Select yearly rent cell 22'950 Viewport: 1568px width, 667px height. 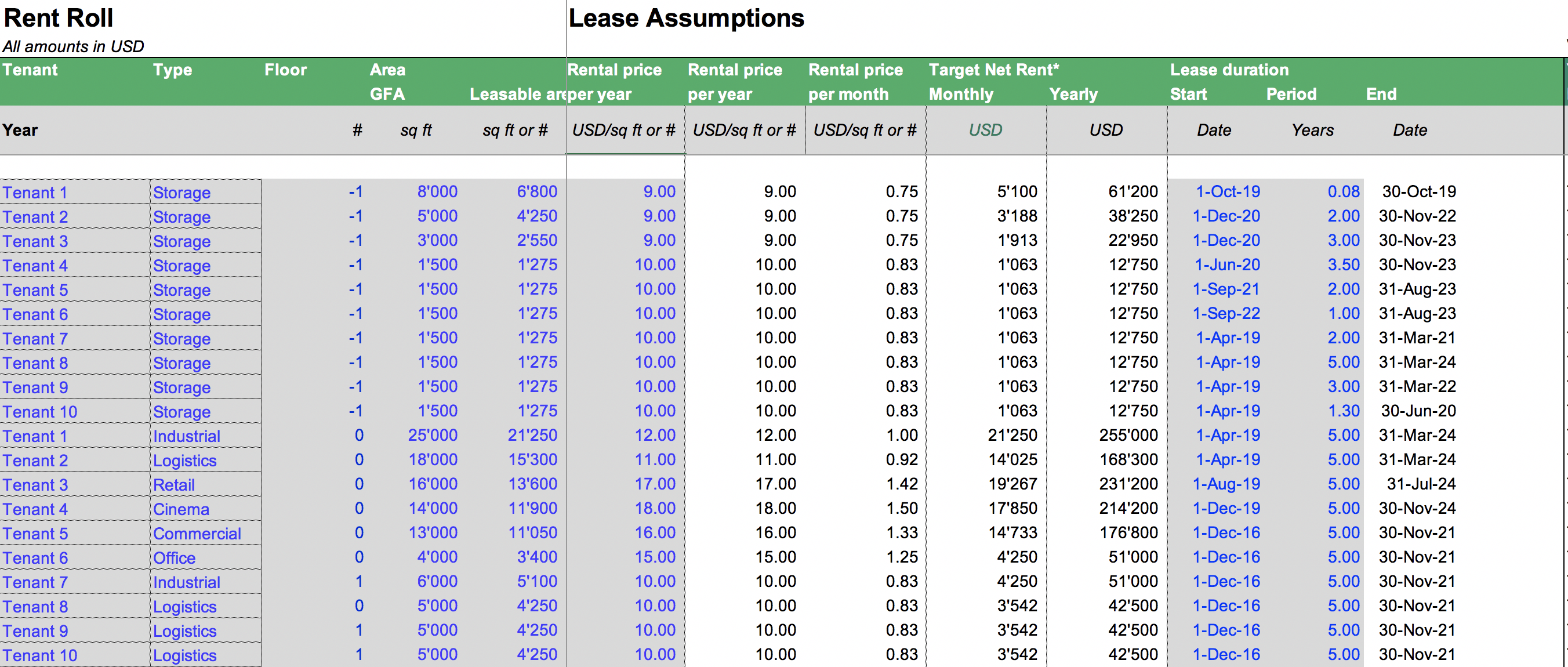[1133, 240]
